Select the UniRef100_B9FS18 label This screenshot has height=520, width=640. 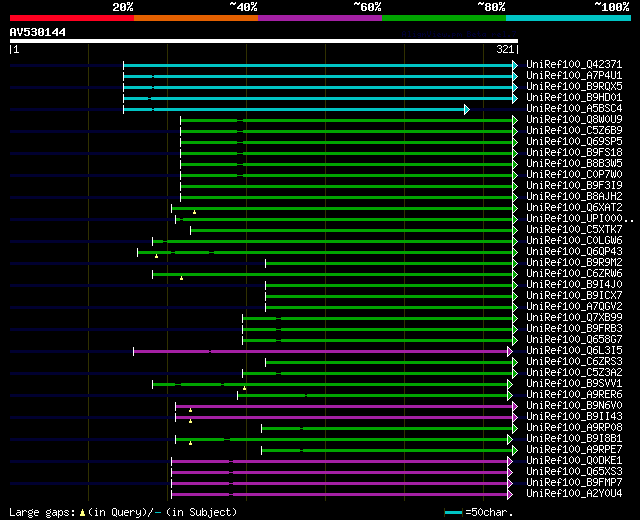coord(574,153)
